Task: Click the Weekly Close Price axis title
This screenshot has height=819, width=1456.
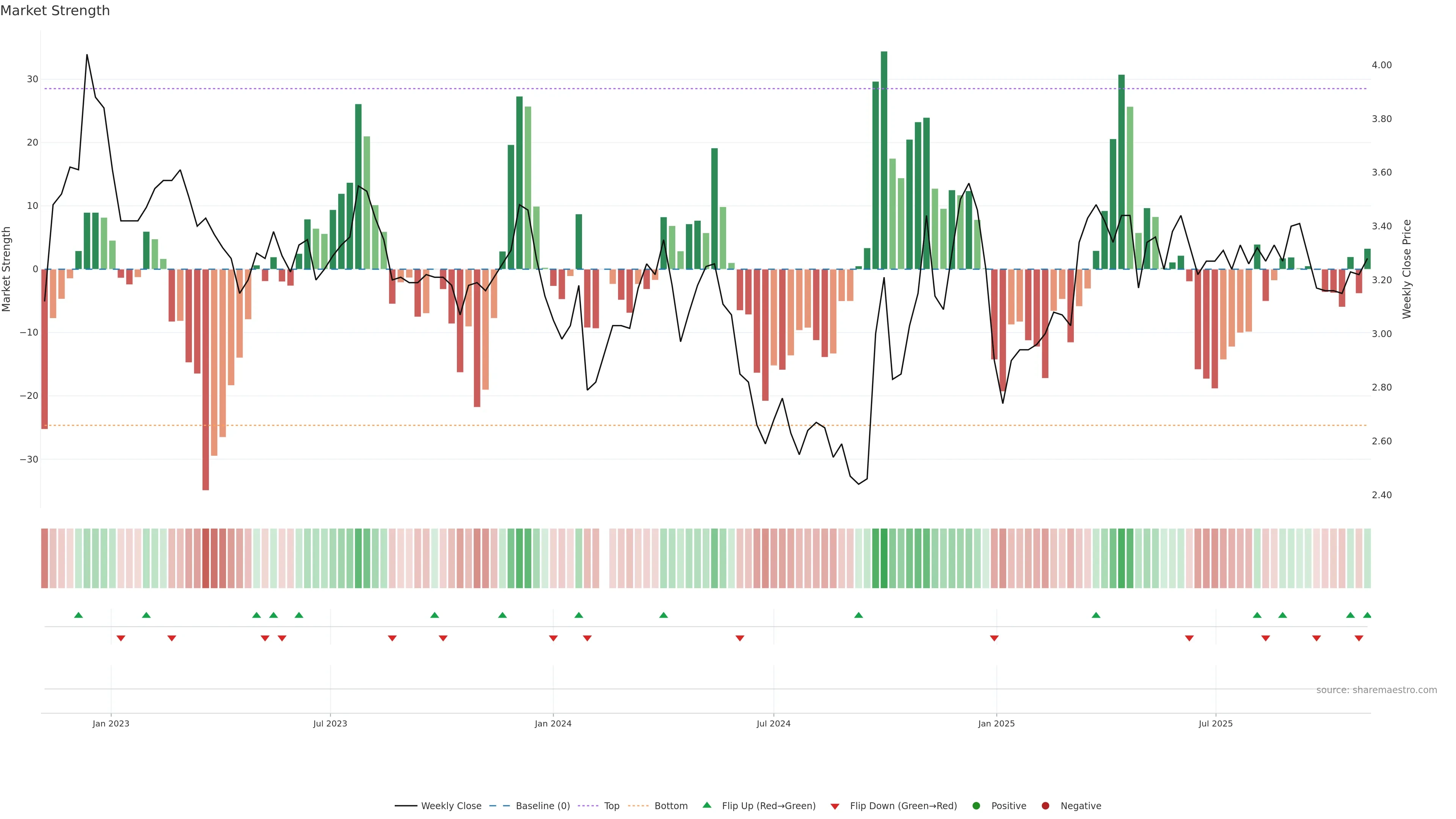Action: (x=1407, y=269)
